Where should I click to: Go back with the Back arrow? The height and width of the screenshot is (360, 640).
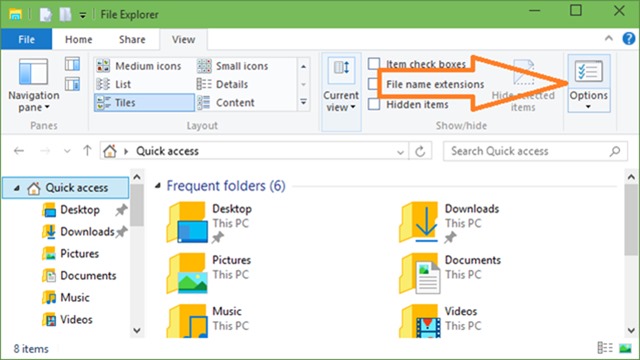(x=19, y=151)
